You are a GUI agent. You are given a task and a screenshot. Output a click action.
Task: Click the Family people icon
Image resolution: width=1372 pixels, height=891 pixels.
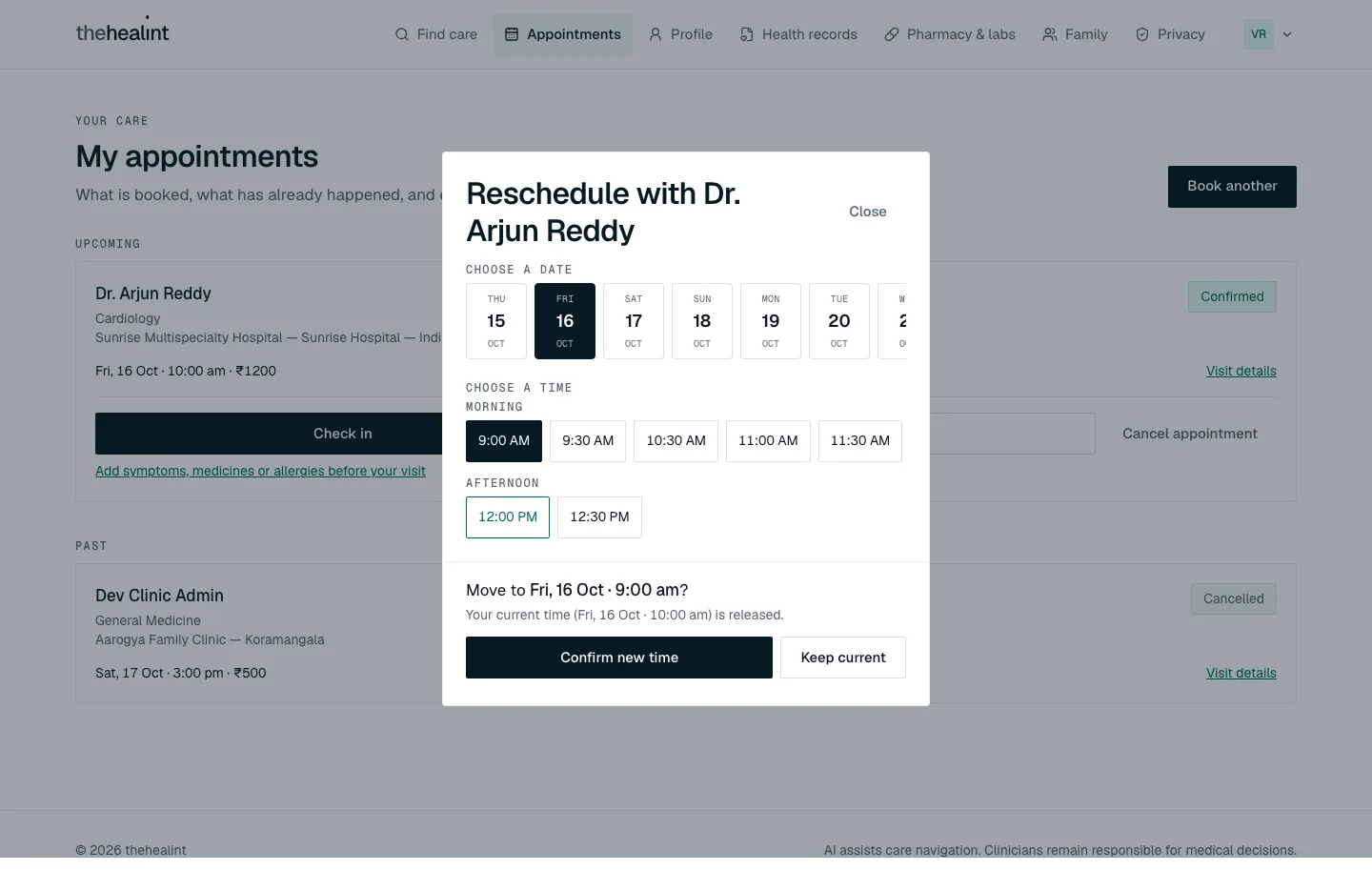pos(1050,34)
